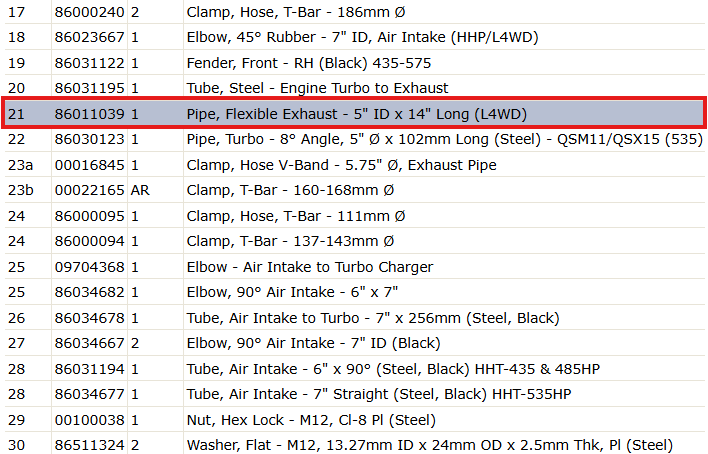Select Nut, Hex Lock - M12 row
The width and height of the screenshot is (708, 454).
pyautogui.click(x=354, y=420)
